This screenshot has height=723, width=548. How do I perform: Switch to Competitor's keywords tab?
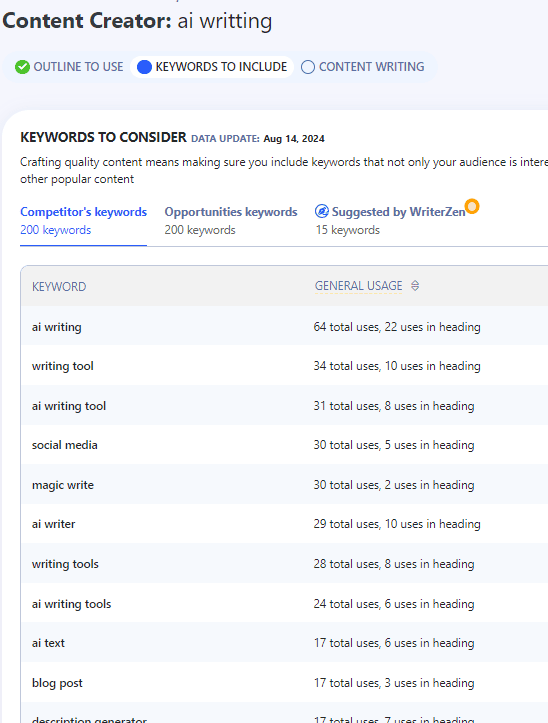point(83,220)
